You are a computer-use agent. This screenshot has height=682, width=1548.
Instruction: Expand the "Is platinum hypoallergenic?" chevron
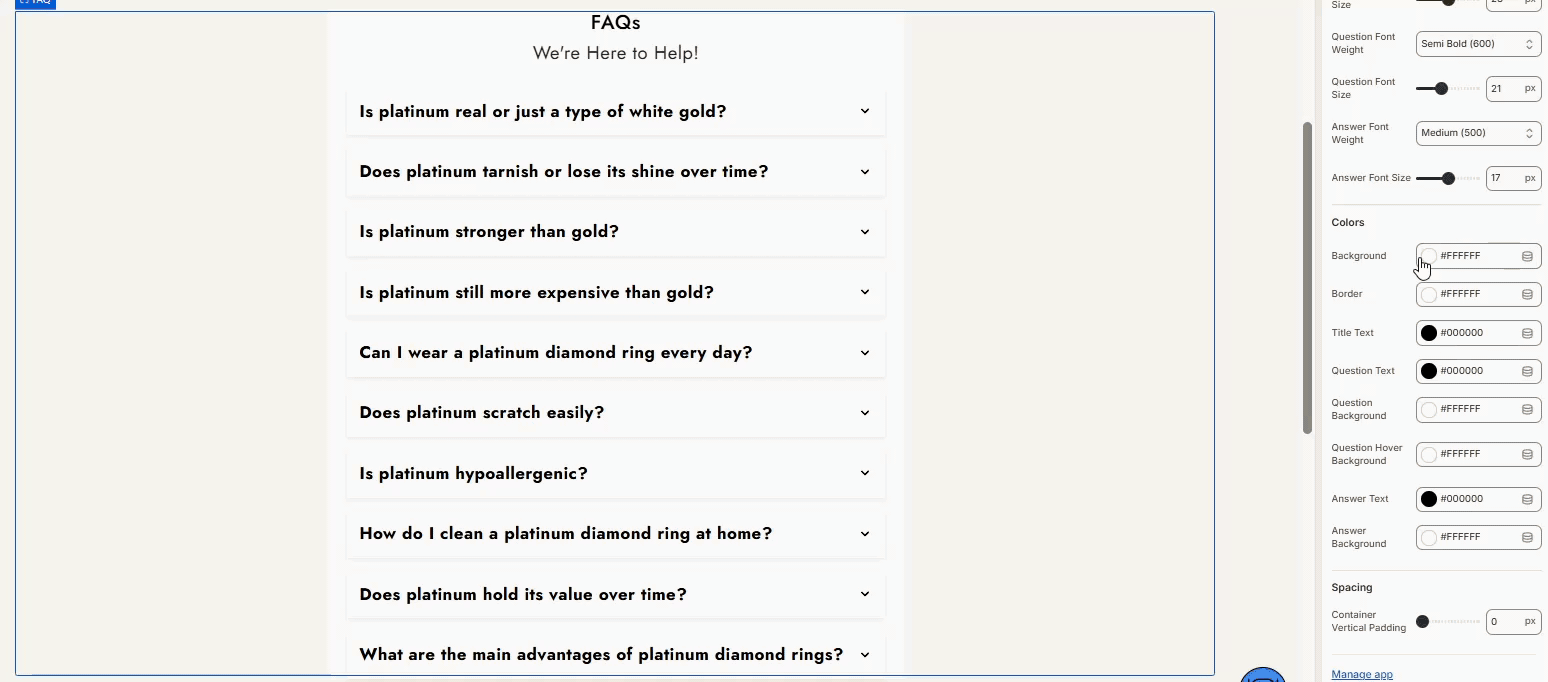coord(865,473)
